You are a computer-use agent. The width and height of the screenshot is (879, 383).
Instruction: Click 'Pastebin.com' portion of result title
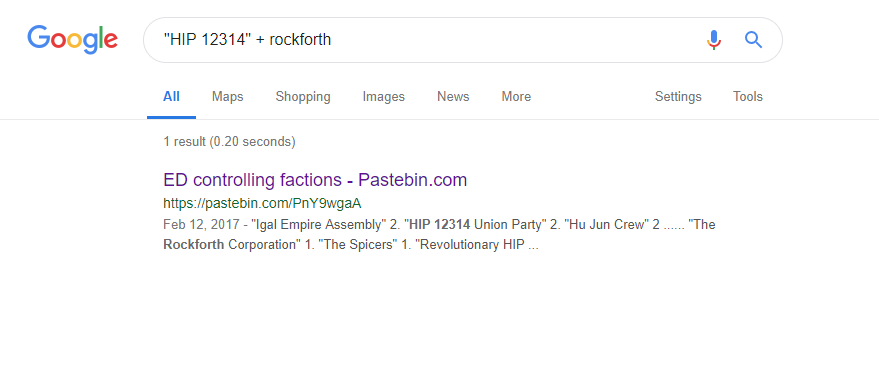point(413,180)
